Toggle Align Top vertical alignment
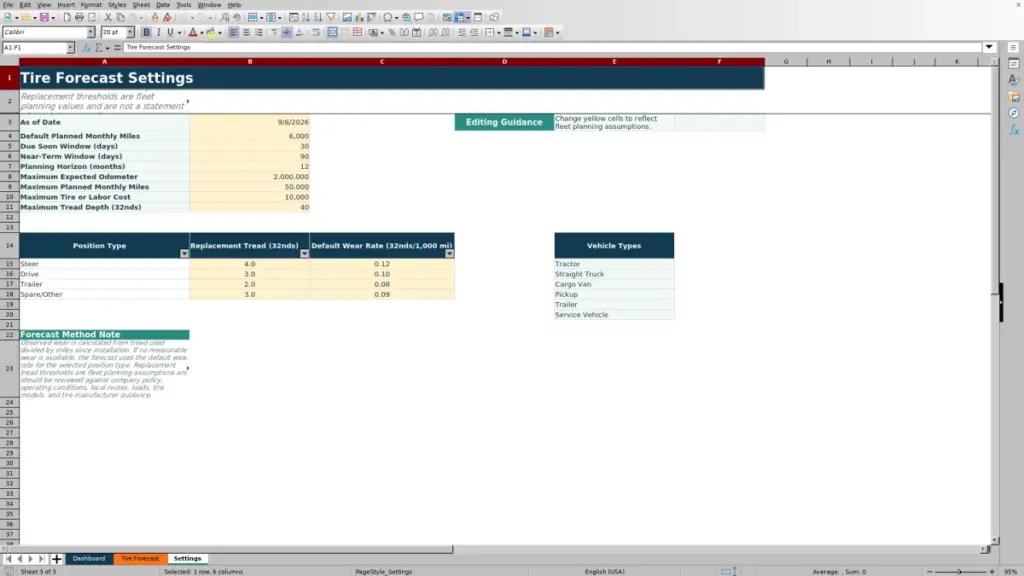This screenshot has height=576, width=1024. (274, 32)
